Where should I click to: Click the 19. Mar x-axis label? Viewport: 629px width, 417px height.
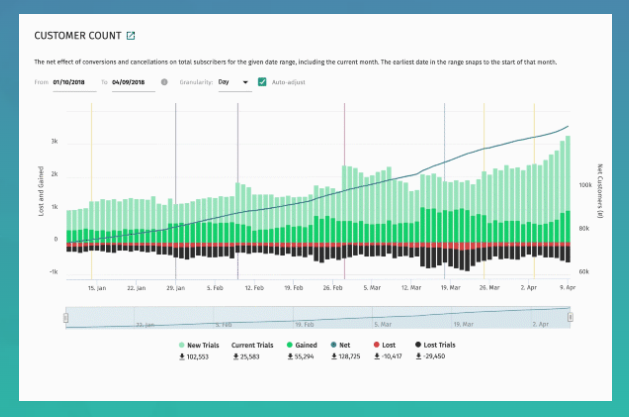[450, 288]
